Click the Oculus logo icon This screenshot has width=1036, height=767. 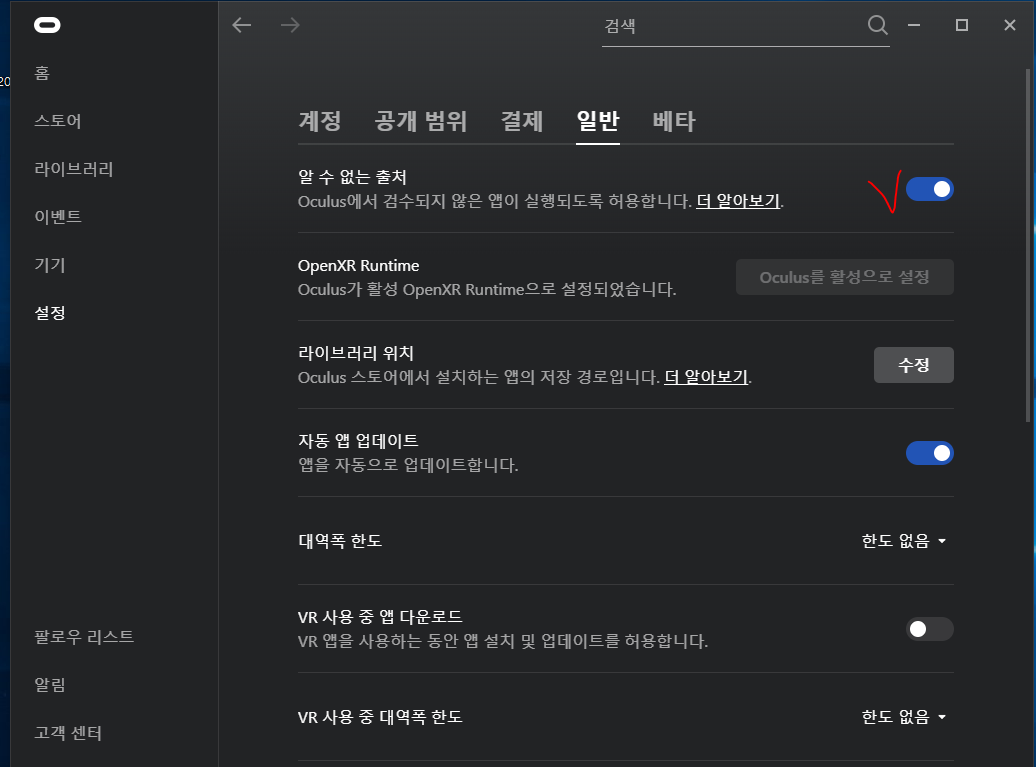[x=47, y=25]
